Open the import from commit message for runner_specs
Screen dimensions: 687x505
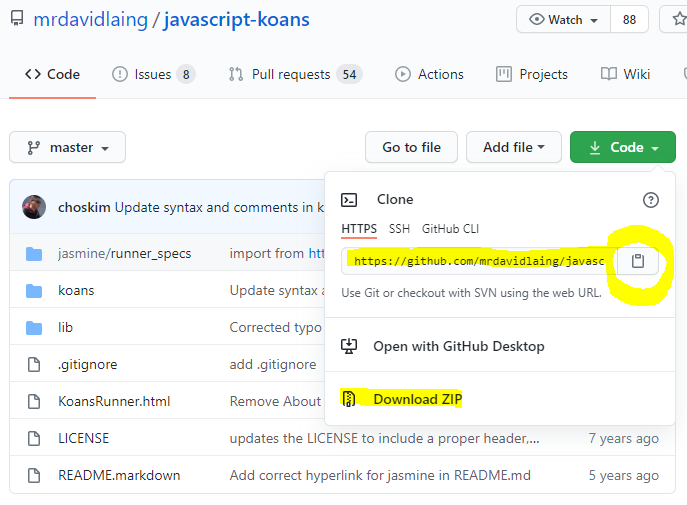[x=277, y=253]
